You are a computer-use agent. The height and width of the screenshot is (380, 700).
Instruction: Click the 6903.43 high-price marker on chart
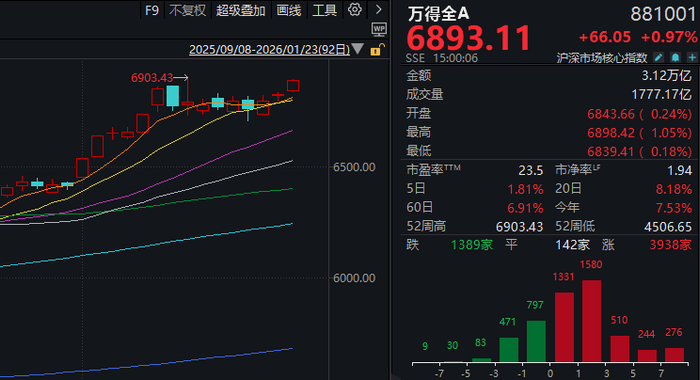[152, 78]
